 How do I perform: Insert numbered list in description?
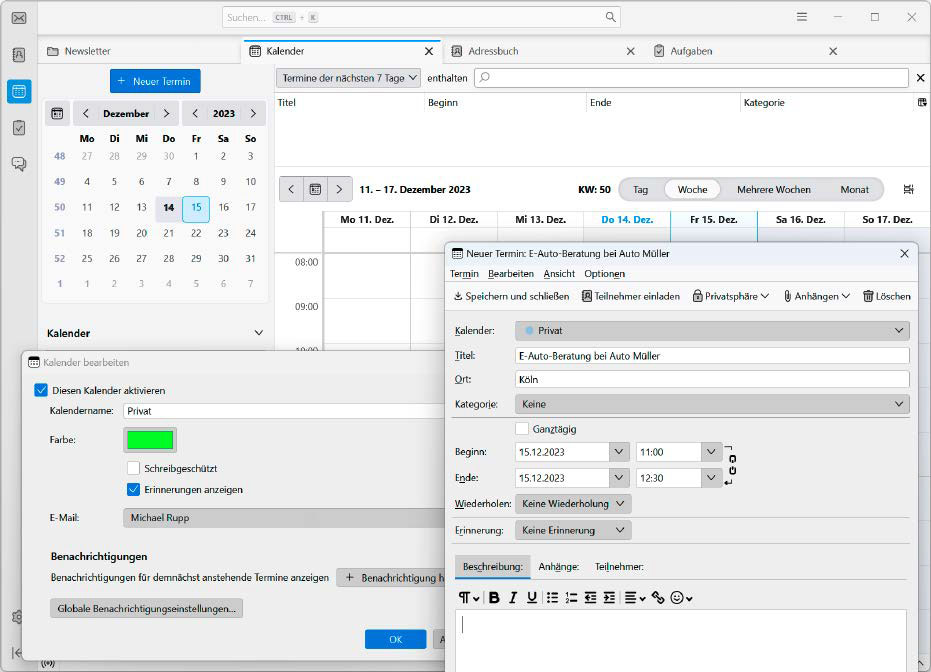click(571, 598)
